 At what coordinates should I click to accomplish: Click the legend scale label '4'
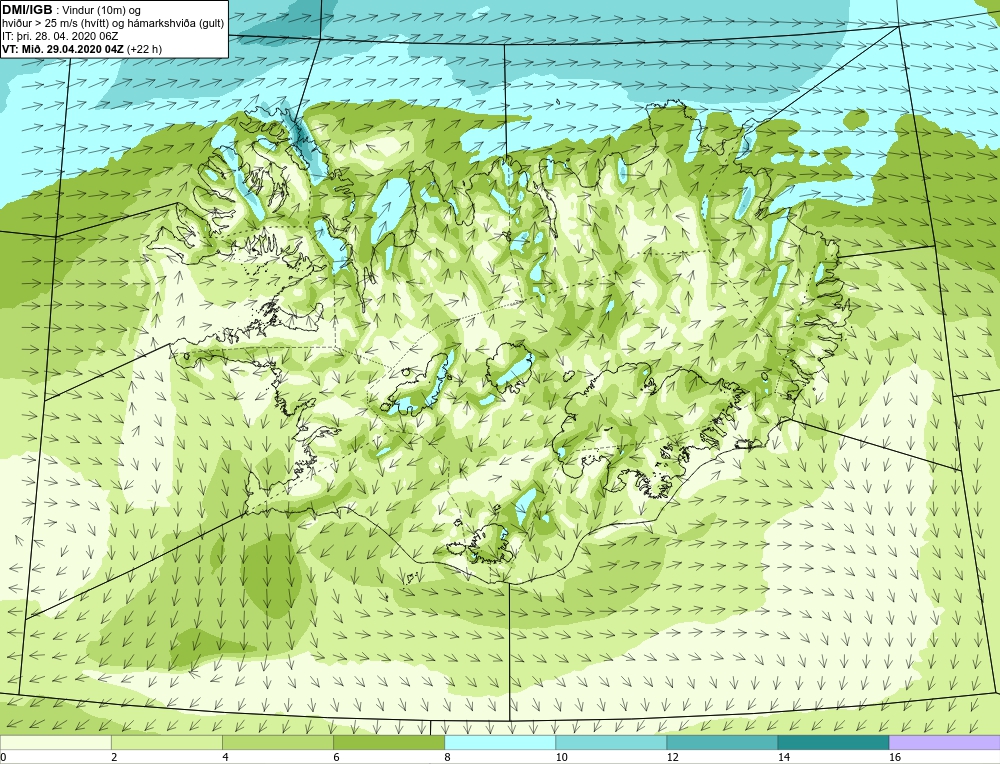pos(225,758)
